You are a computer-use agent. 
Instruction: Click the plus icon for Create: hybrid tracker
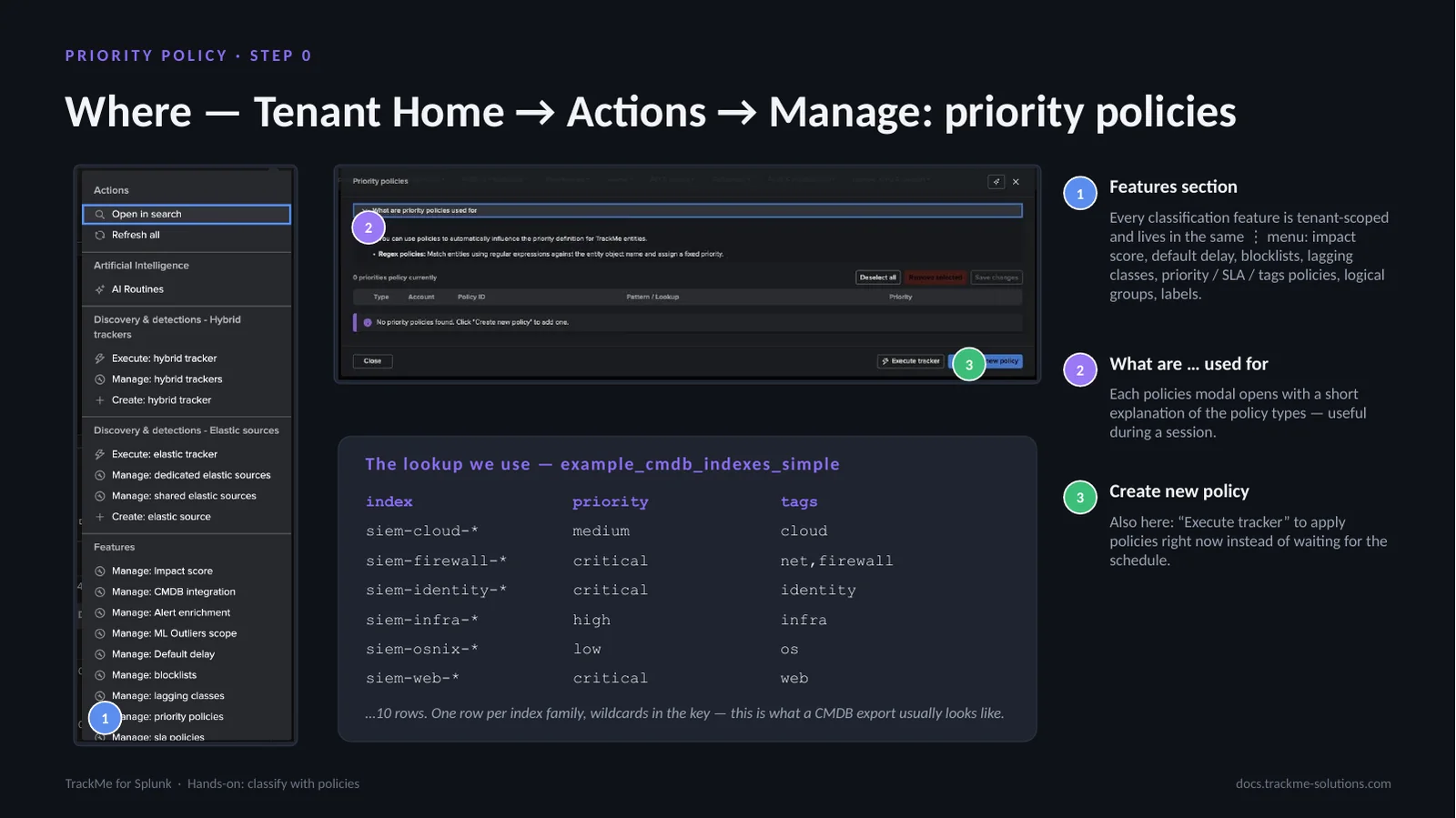point(100,400)
